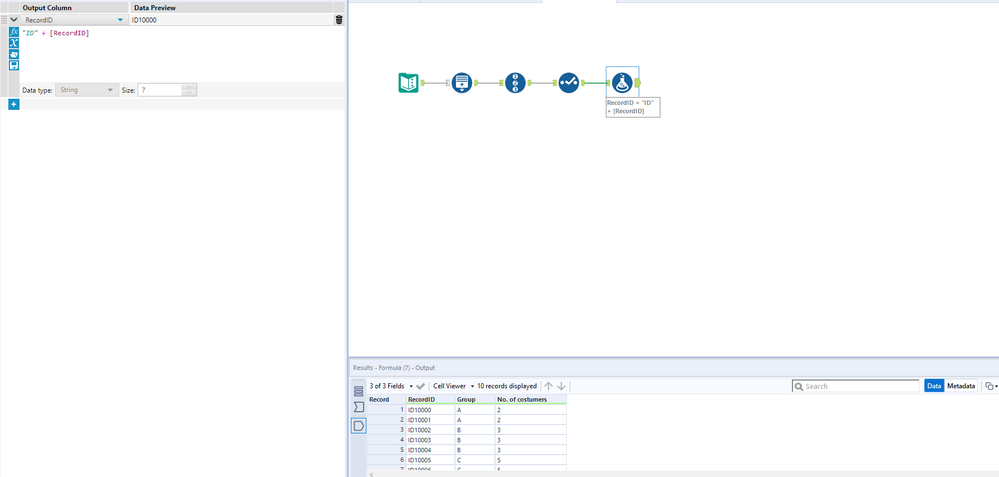Show the output anchor data in Results

pyautogui.click(x=359, y=425)
